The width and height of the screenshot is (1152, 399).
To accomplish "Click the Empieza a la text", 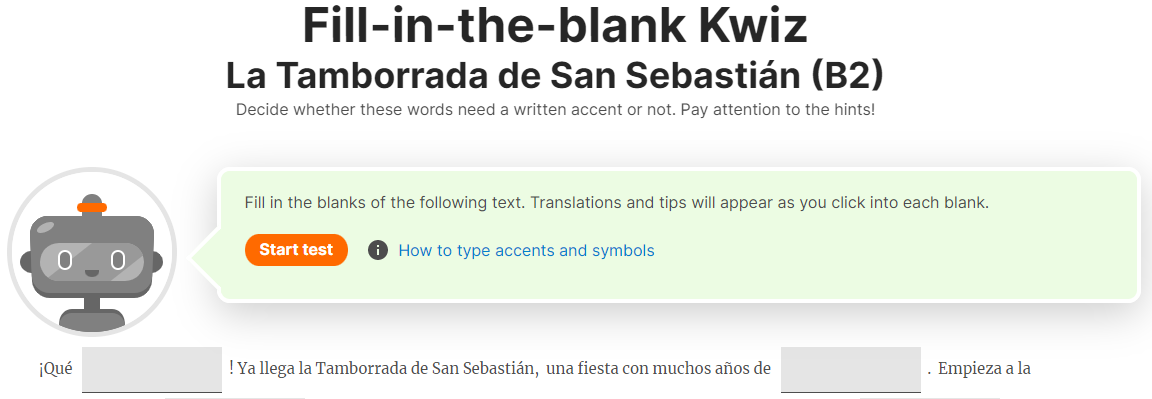I will [984, 369].
